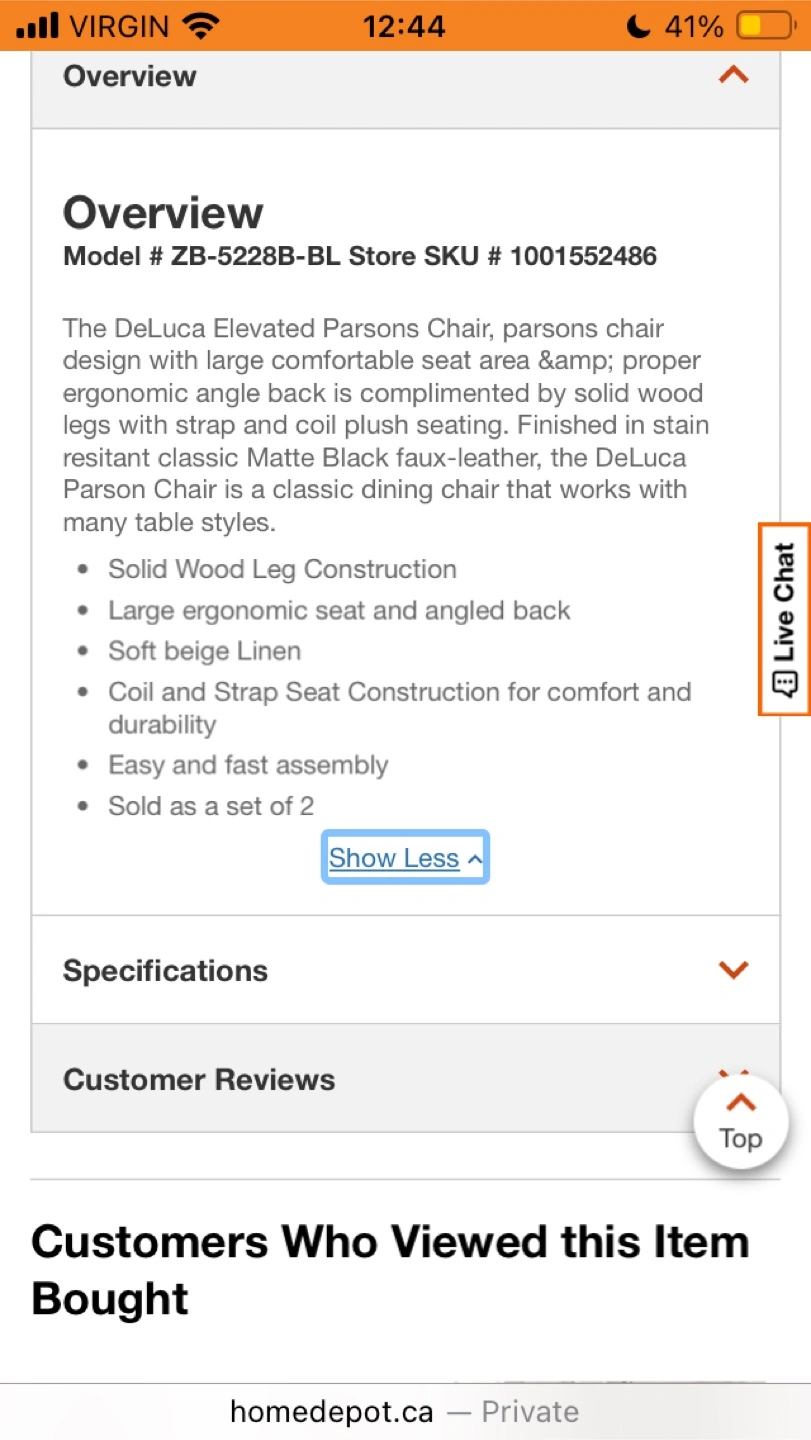Click the up arrow above Top
Viewport: 811px width, 1440px height.
740,1103
